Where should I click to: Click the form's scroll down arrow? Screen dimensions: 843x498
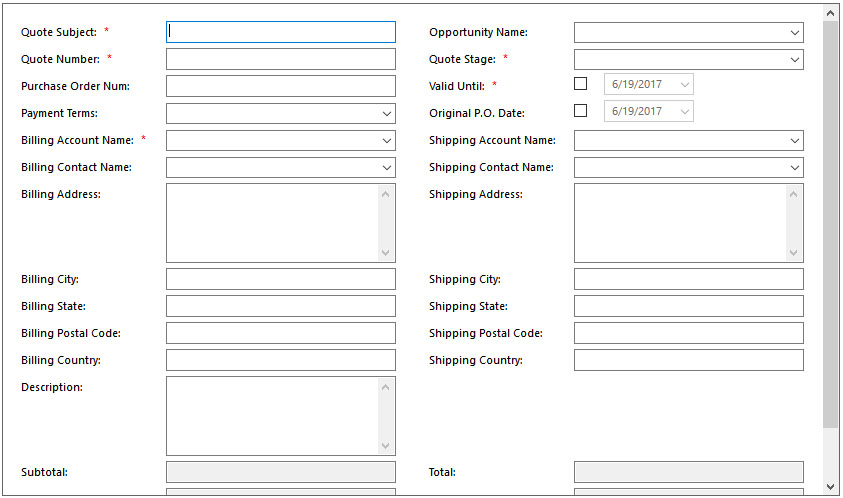coord(830,486)
